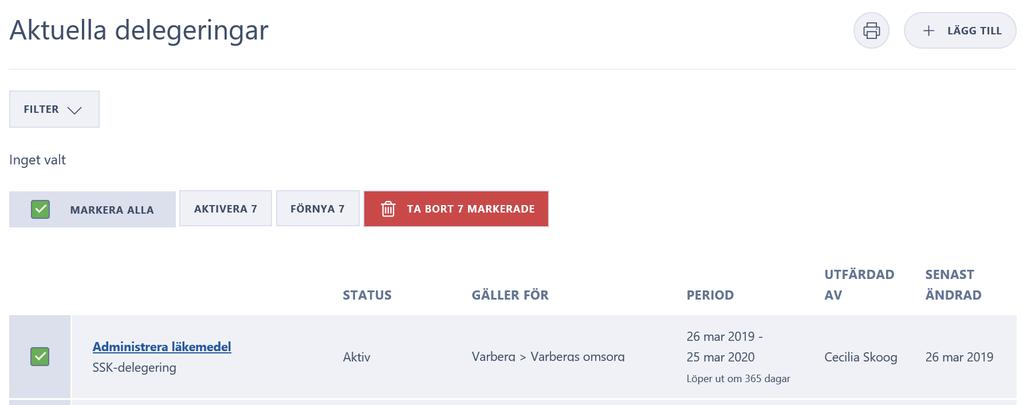Uncheck the Markera alla checkbox

click(x=40, y=209)
